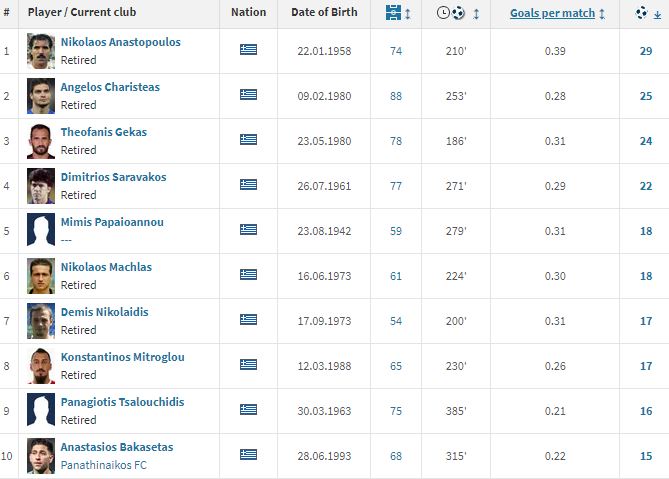The width and height of the screenshot is (669, 479).
Task: Click Greece flag for Nikolaos Anastopoulos
Action: pos(248,49)
